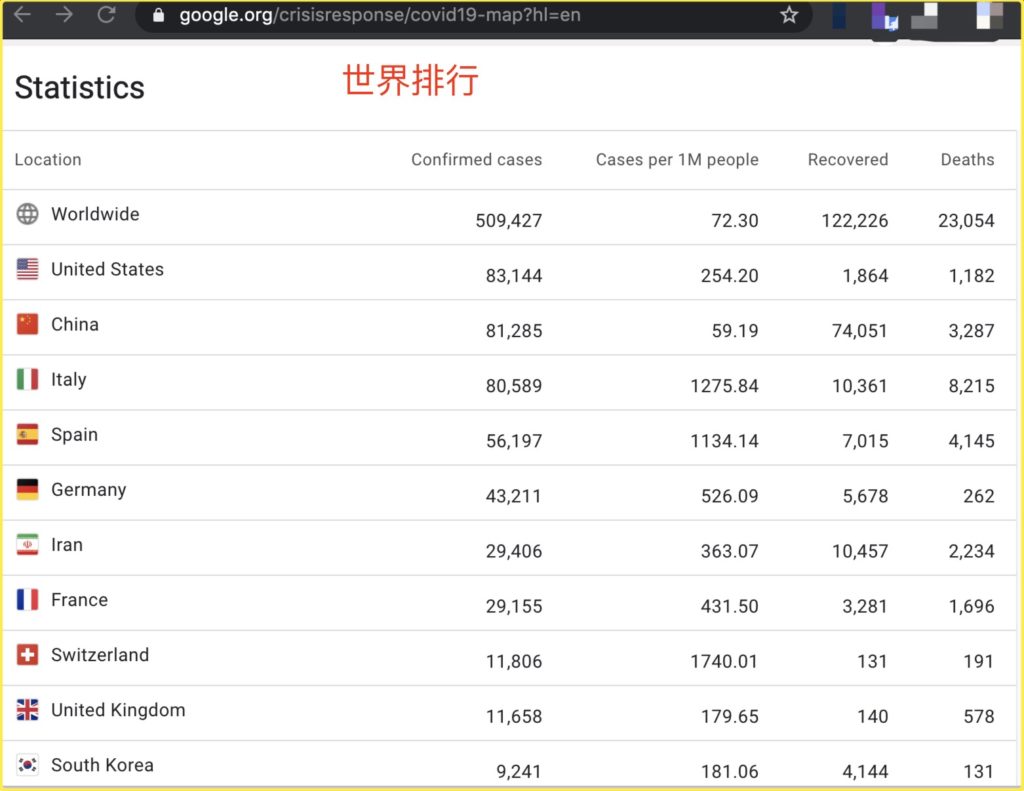Sort by Confirmed cases column header

pyautogui.click(x=476, y=160)
